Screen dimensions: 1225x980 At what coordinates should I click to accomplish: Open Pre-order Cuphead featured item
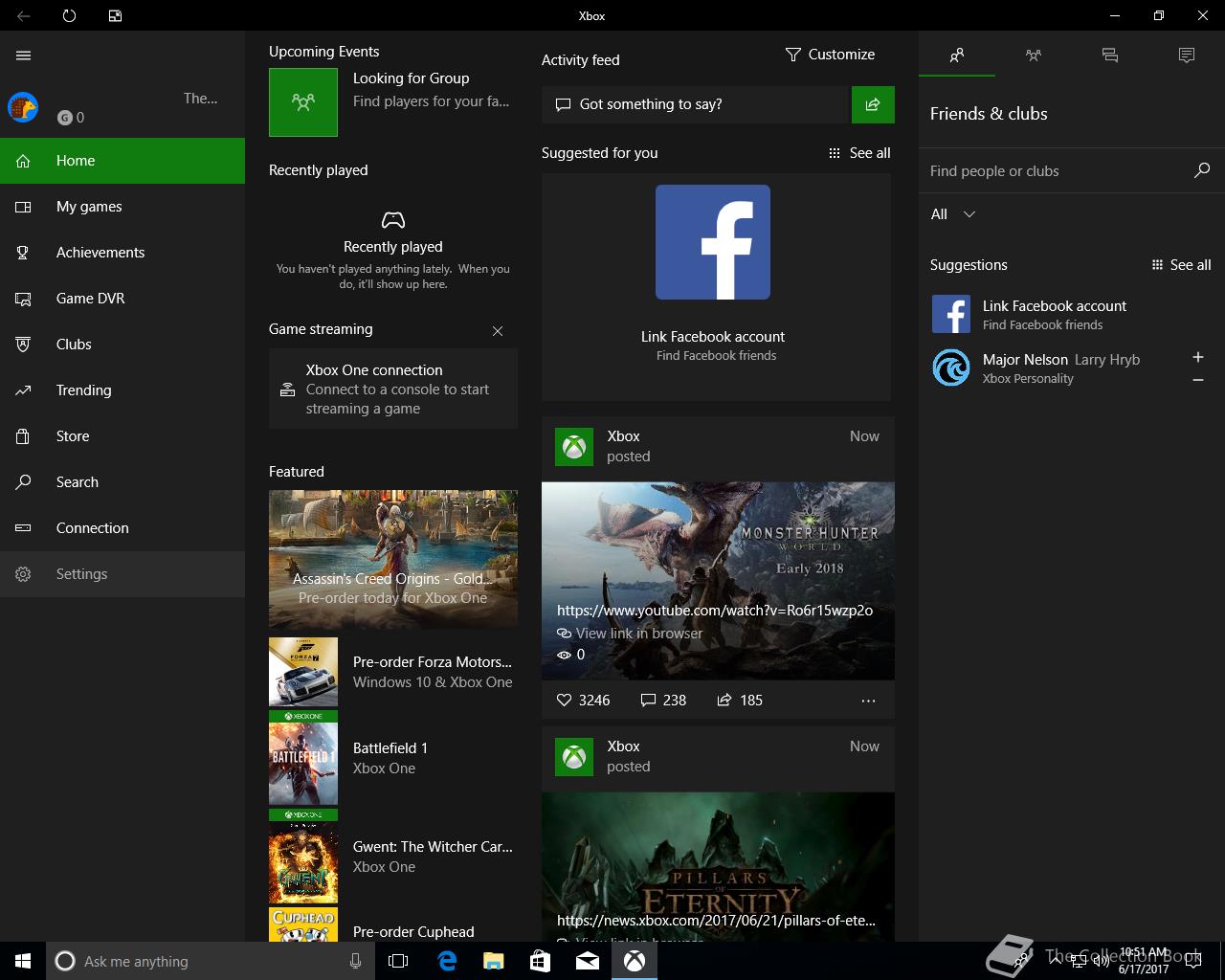click(393, 924)
